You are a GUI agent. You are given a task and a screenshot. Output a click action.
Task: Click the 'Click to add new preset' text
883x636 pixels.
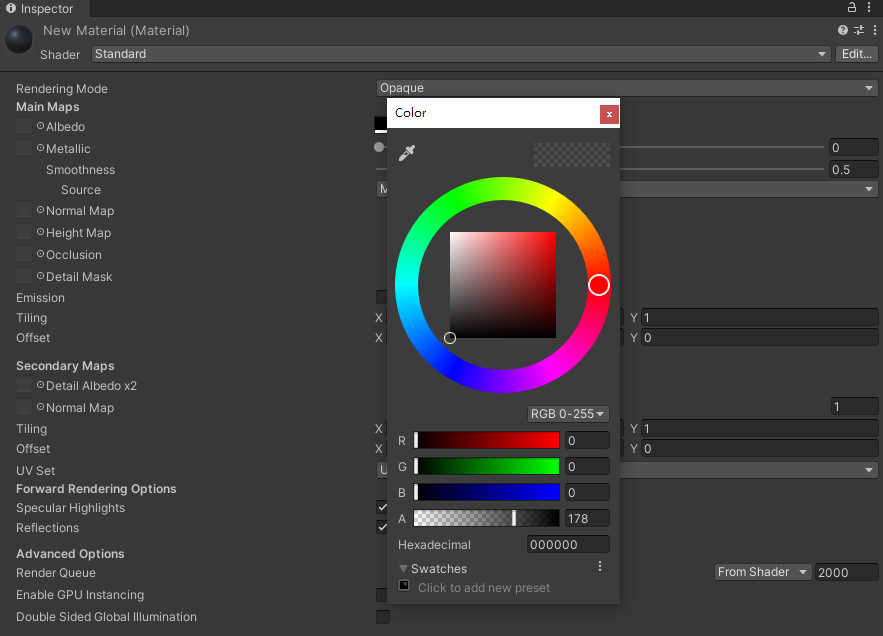click(x=484, y=588)
